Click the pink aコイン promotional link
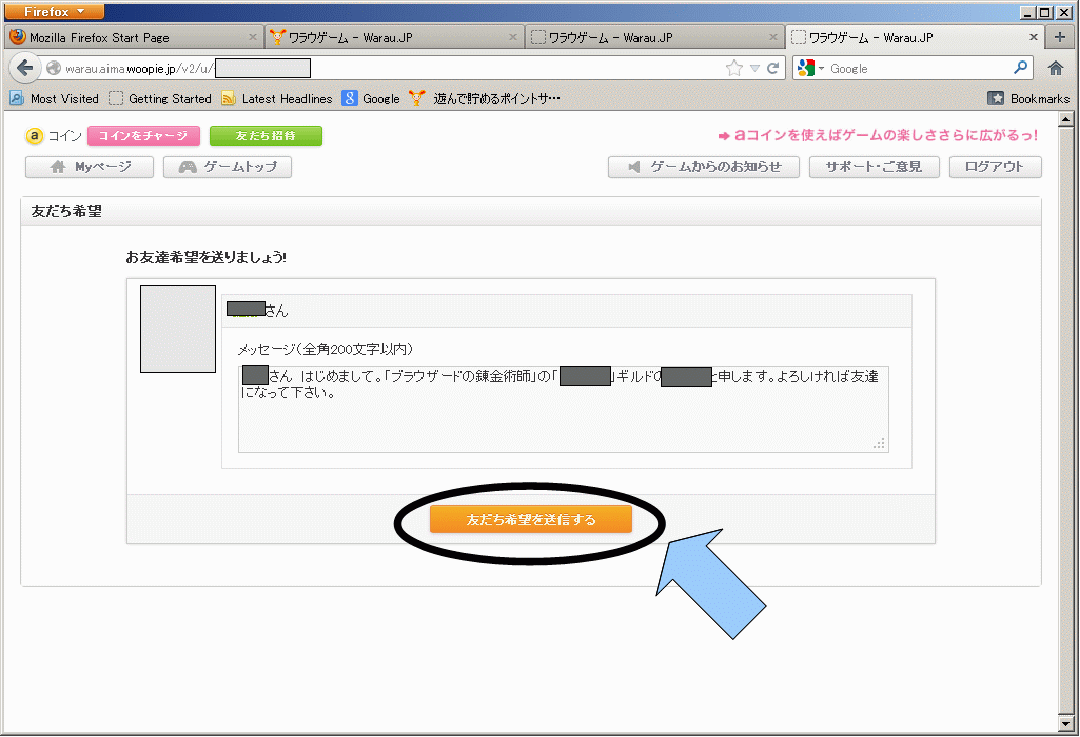The height and width of the screenshot is (737, 1080). [878, 135]
